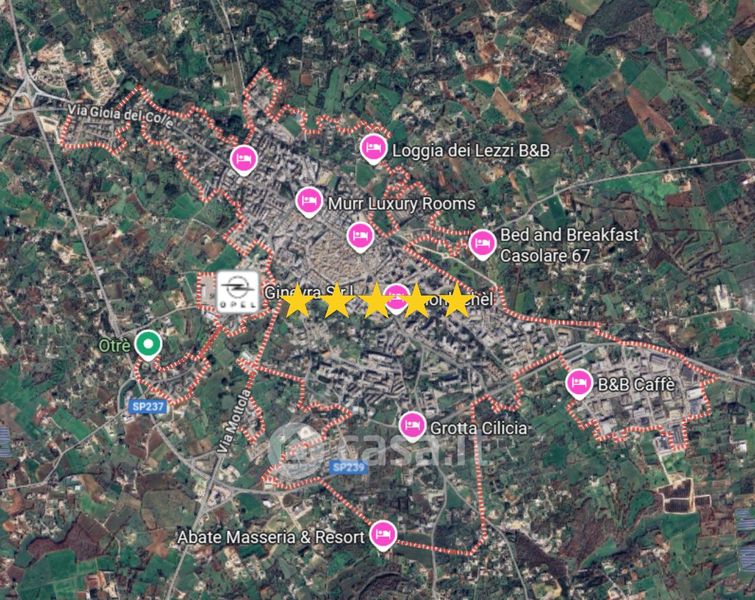
Task: Click the first yellow star
Action: coord(297,300)
